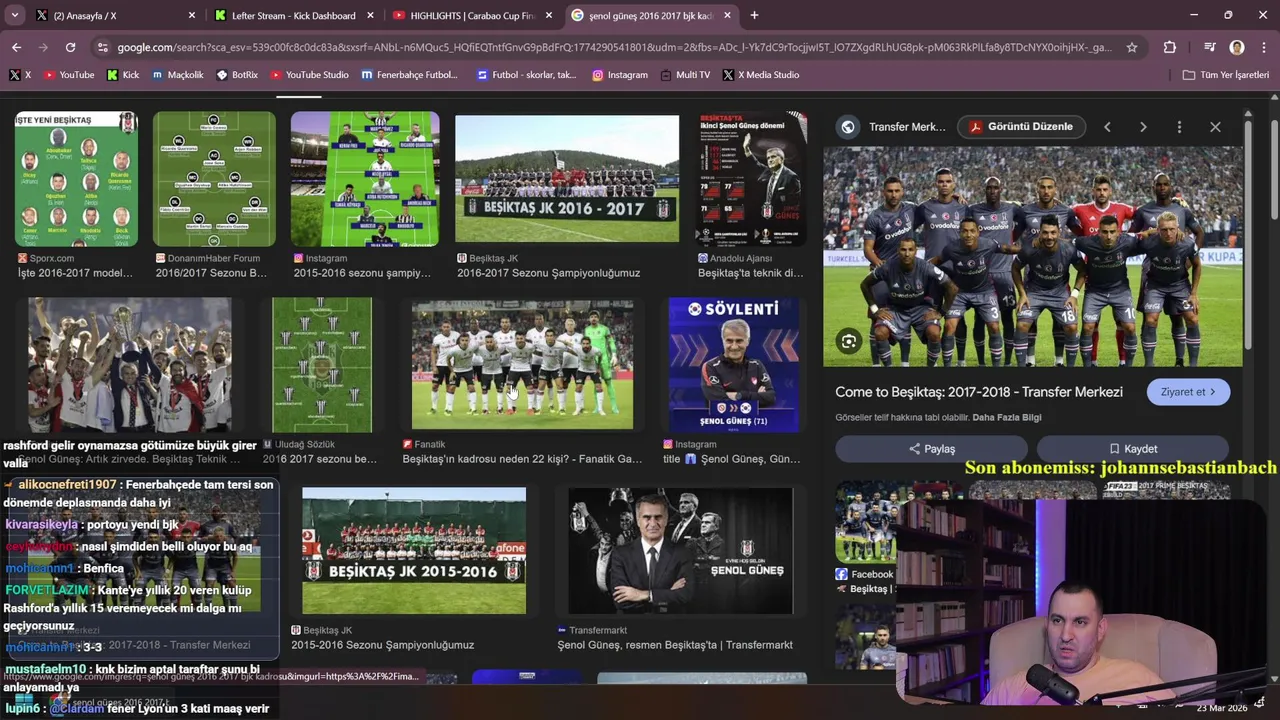Bookmark this page with the star icon
This screenshot has height=720, width=1280.
click(x=1132, y=47)
